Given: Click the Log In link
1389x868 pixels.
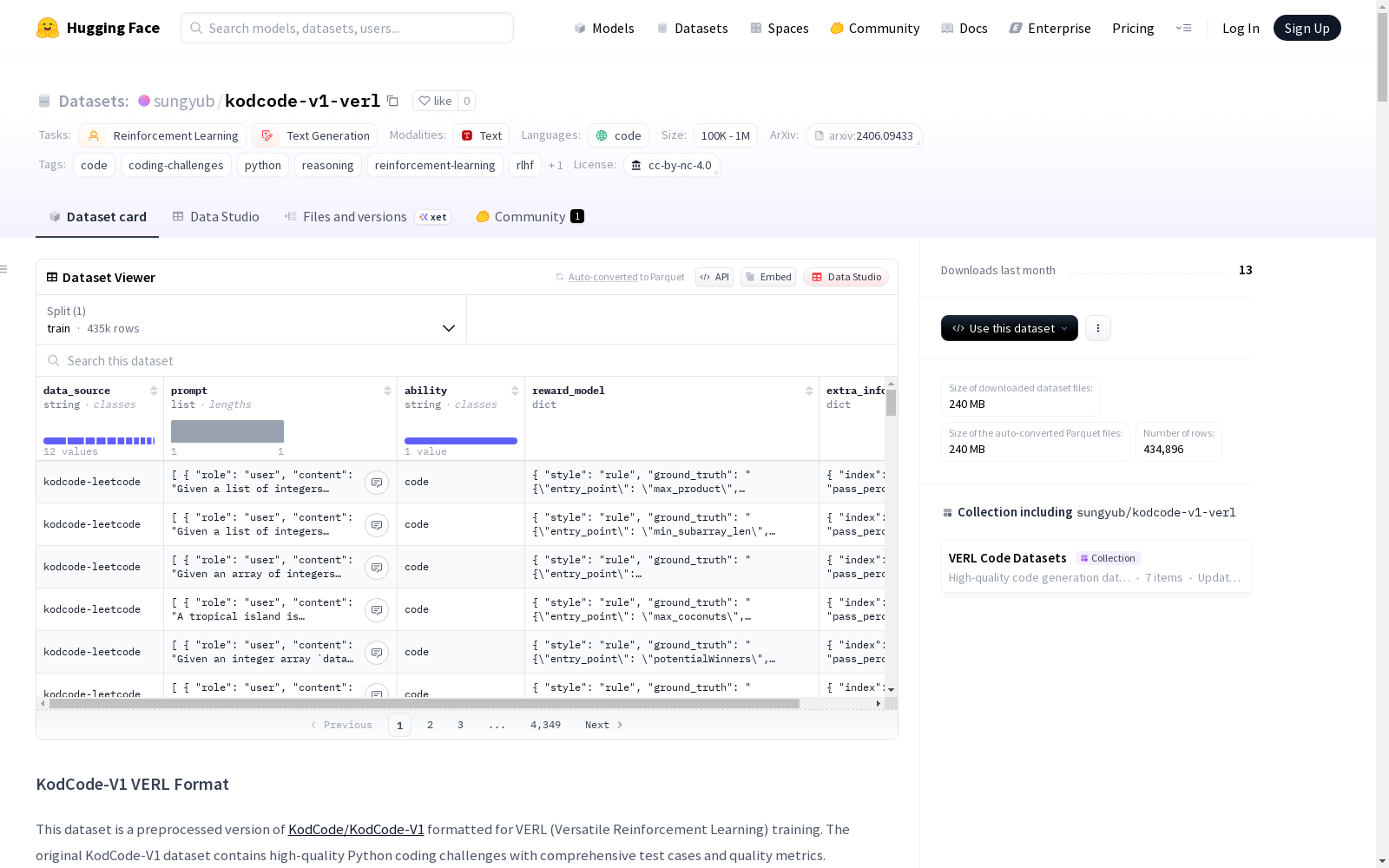Looking at the screenshot, I should coord(1241,28).
